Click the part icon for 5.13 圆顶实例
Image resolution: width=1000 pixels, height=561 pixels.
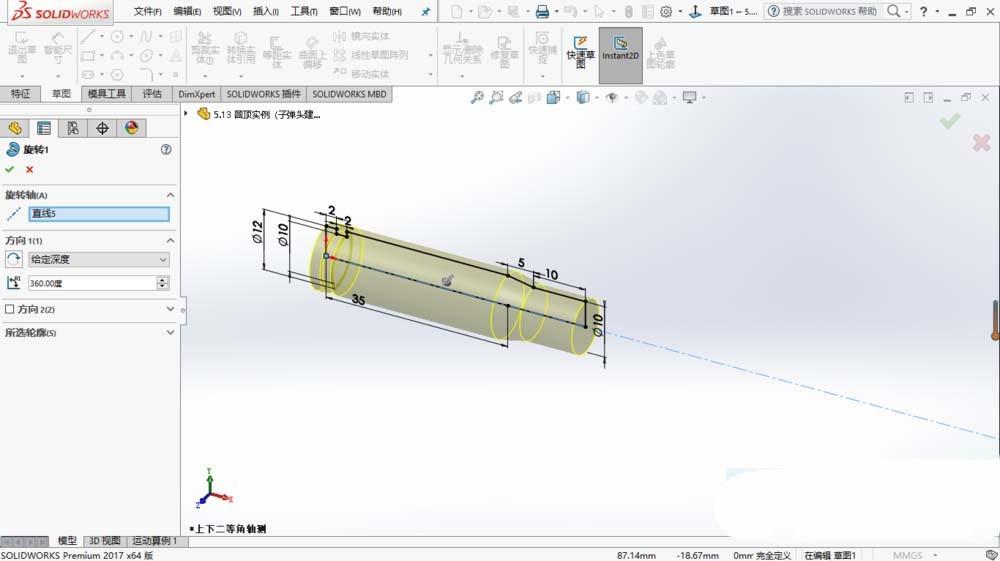(203, 113)
